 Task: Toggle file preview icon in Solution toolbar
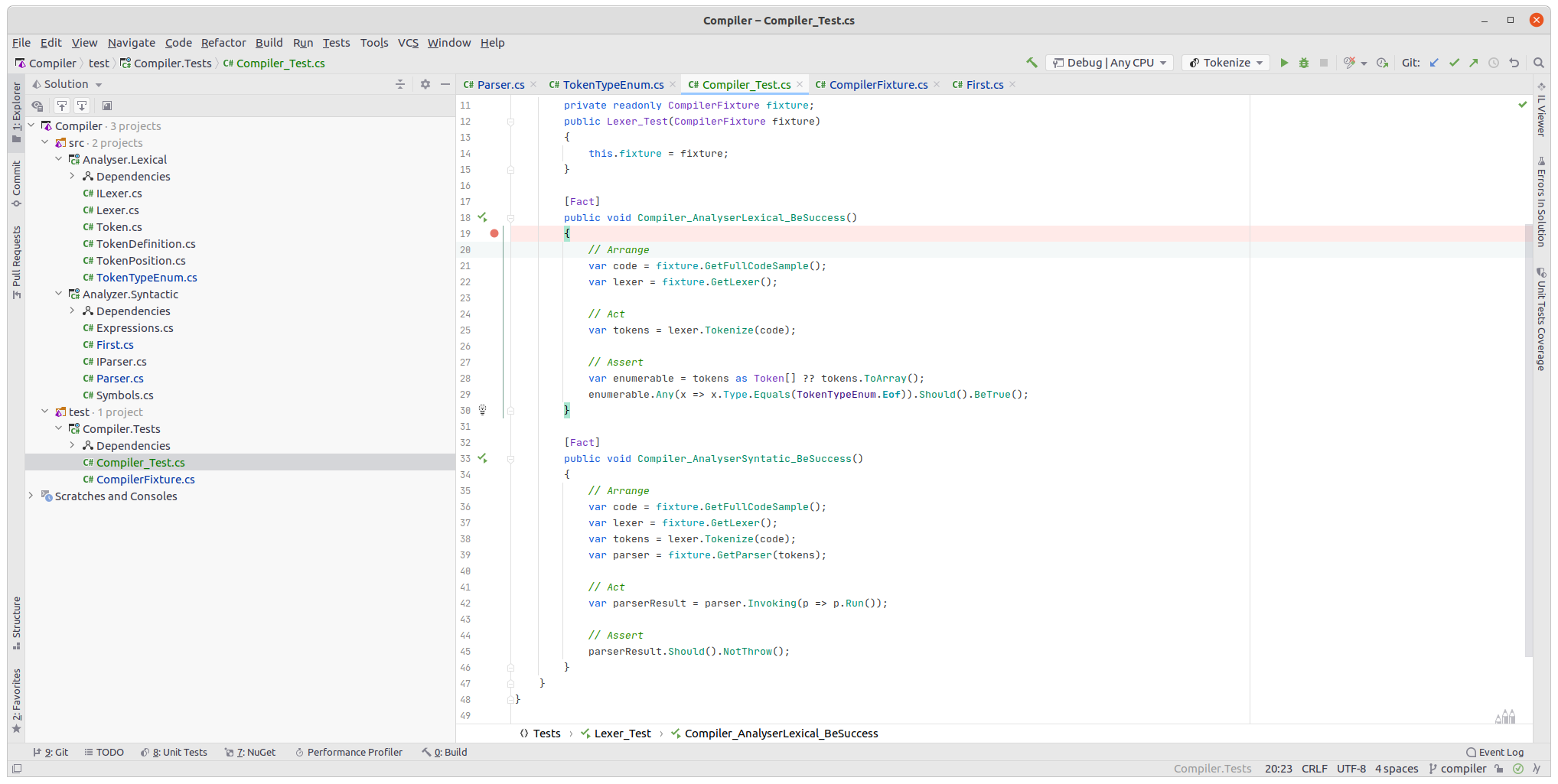coord(107,106)
